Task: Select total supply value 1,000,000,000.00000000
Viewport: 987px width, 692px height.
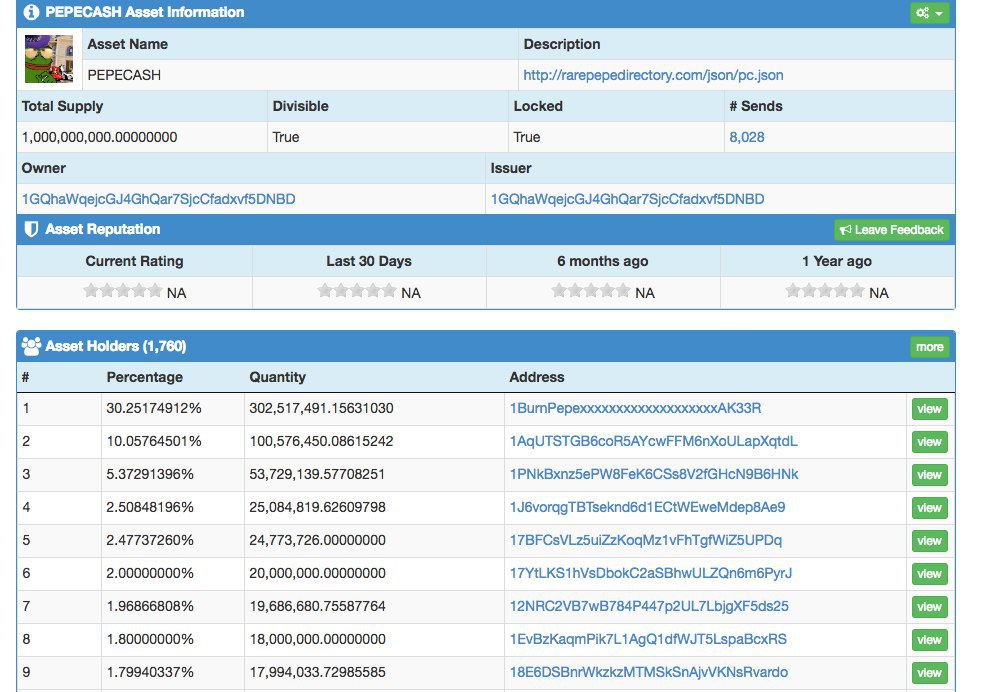Action: tap(99, 137)
